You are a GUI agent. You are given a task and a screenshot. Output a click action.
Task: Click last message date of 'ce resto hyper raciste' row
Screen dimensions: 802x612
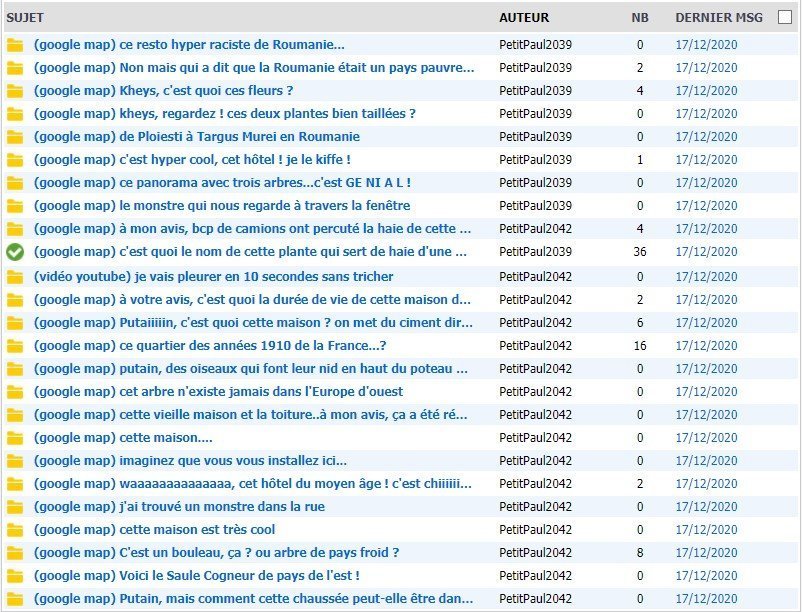[706, 44]
